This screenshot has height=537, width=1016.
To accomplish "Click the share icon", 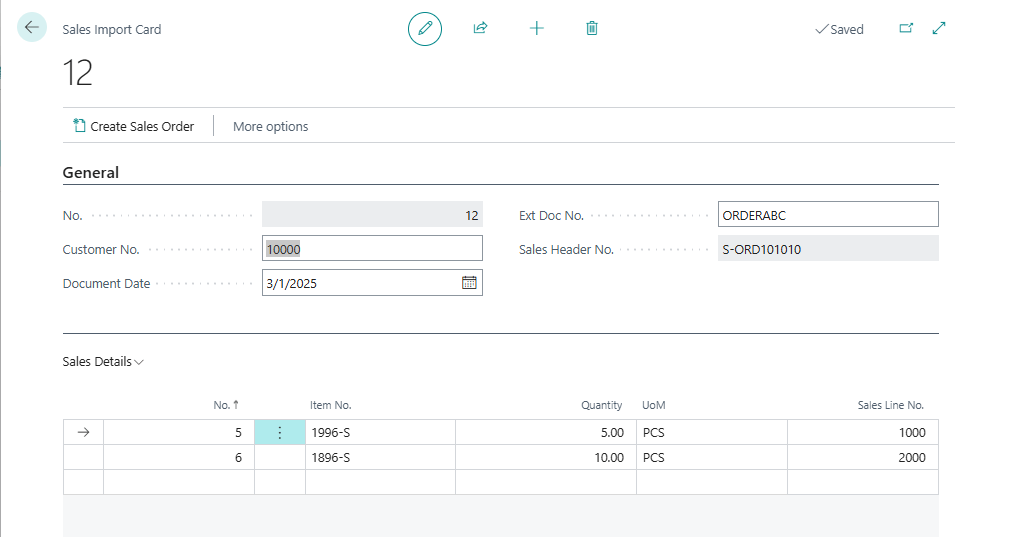I will pyautogui.click(x=480, y=29).
